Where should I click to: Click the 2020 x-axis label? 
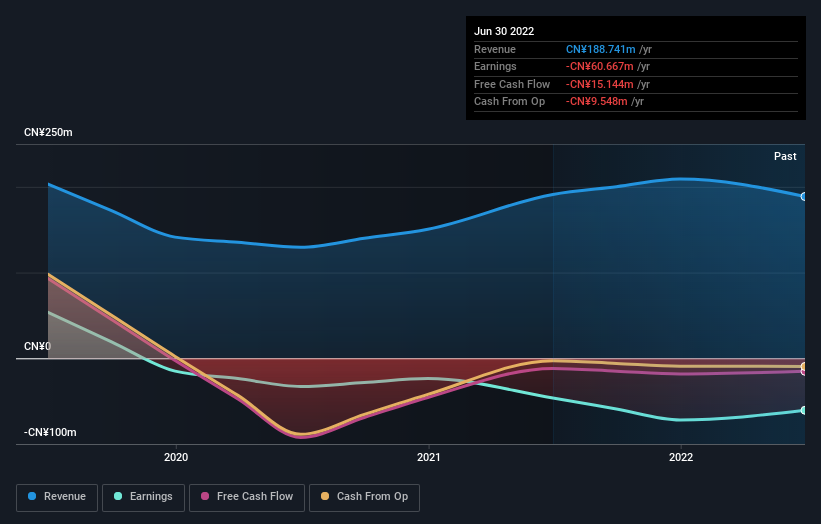coord(176,458)
